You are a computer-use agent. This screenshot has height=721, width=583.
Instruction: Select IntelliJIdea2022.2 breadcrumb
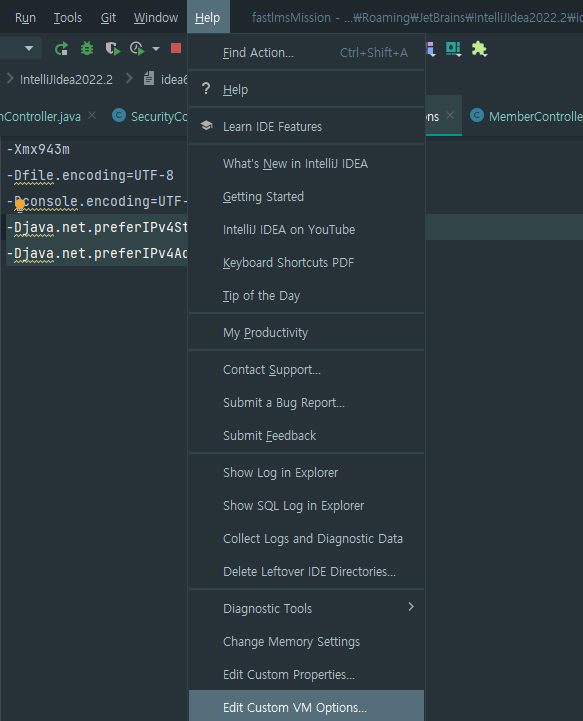point(66,80)
